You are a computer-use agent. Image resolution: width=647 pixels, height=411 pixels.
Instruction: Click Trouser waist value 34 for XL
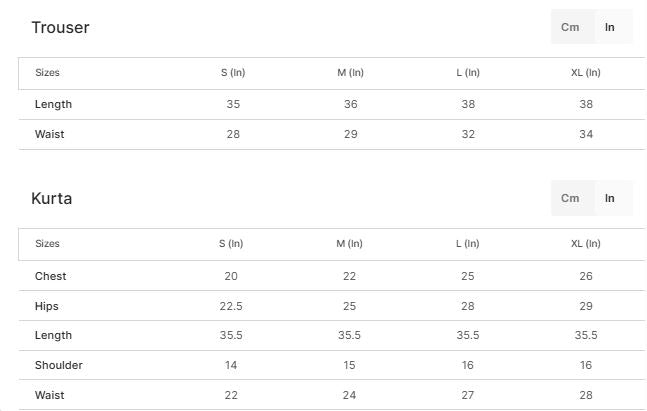pos(586,135)
